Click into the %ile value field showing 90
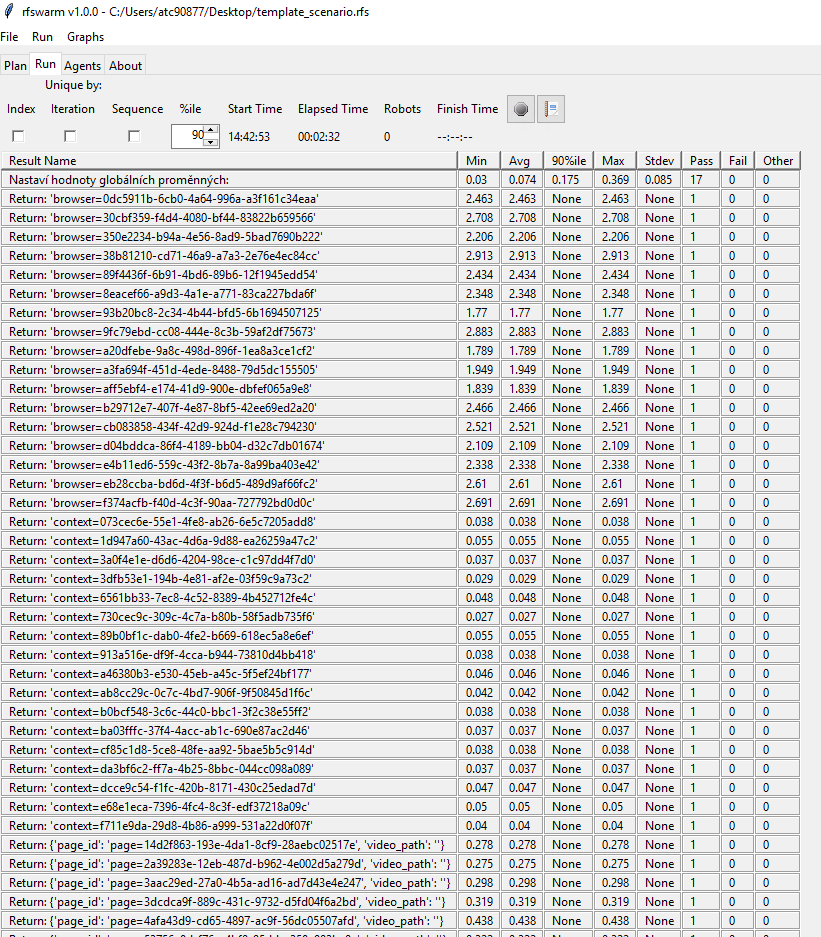 (x=188, y=136)
